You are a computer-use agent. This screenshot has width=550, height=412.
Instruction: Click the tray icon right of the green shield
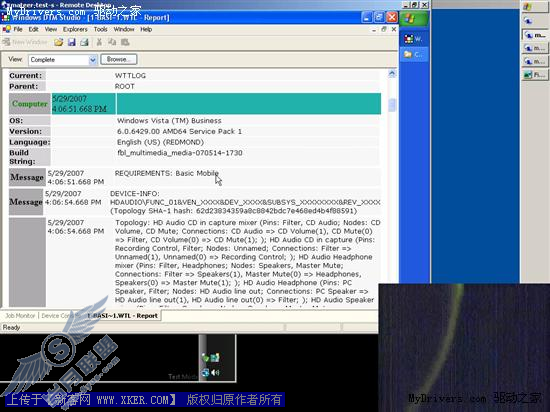point(215,357)
